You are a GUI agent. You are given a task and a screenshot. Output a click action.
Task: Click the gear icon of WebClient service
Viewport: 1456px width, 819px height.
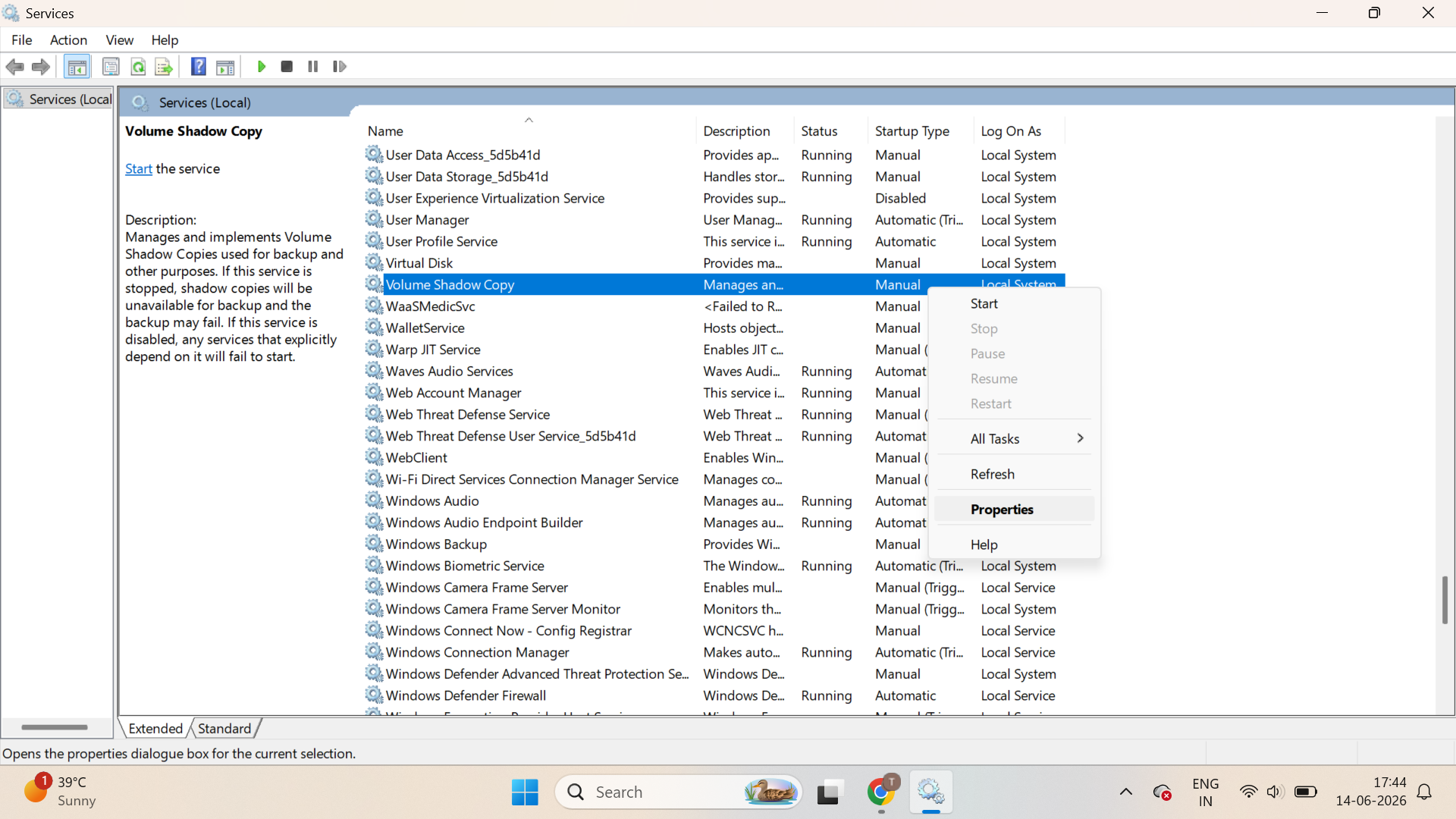point(374,457)
